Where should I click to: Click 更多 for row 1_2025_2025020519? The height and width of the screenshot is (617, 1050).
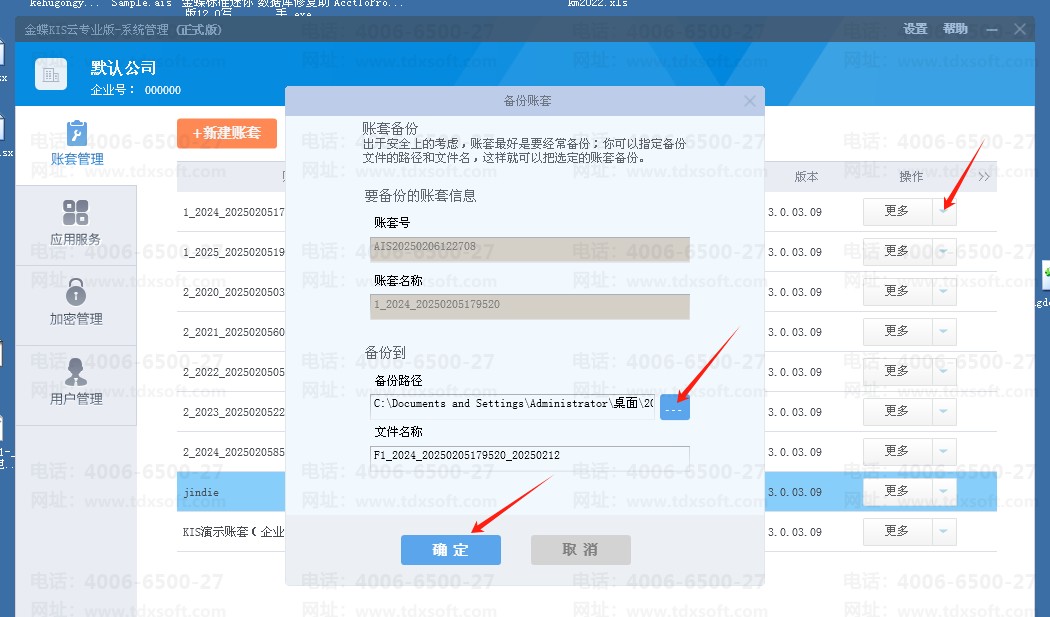click(x=897, y=252)
